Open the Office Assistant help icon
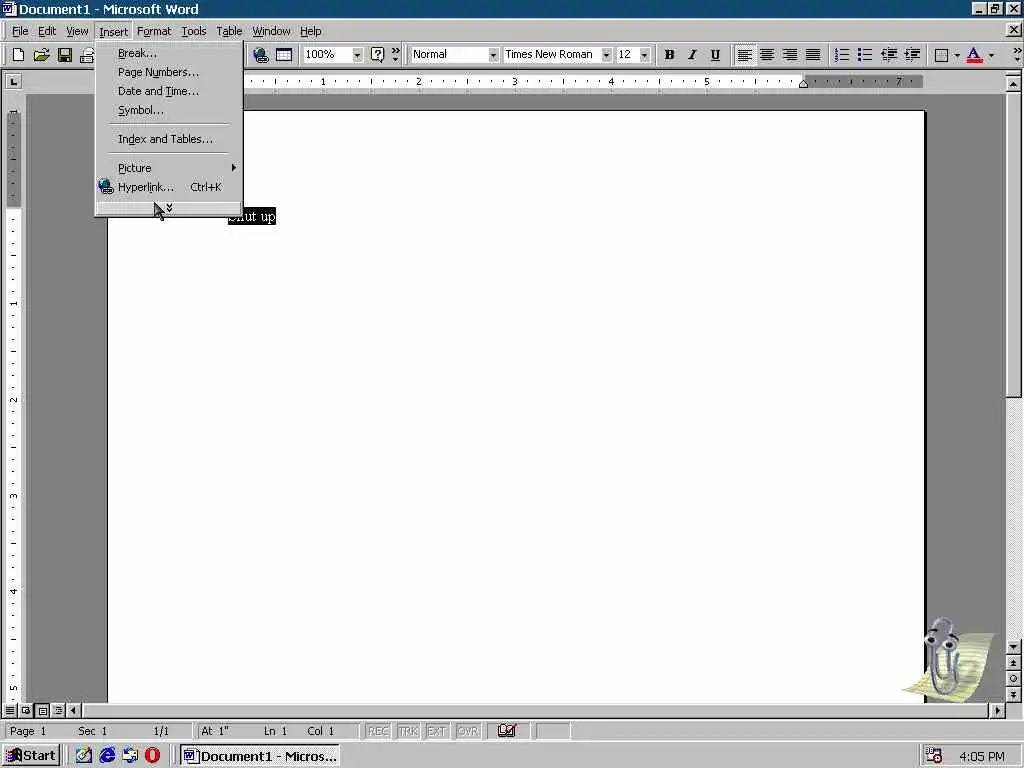Image resolution: width=1024 pixels, height=768 pixels. (377, 55)
